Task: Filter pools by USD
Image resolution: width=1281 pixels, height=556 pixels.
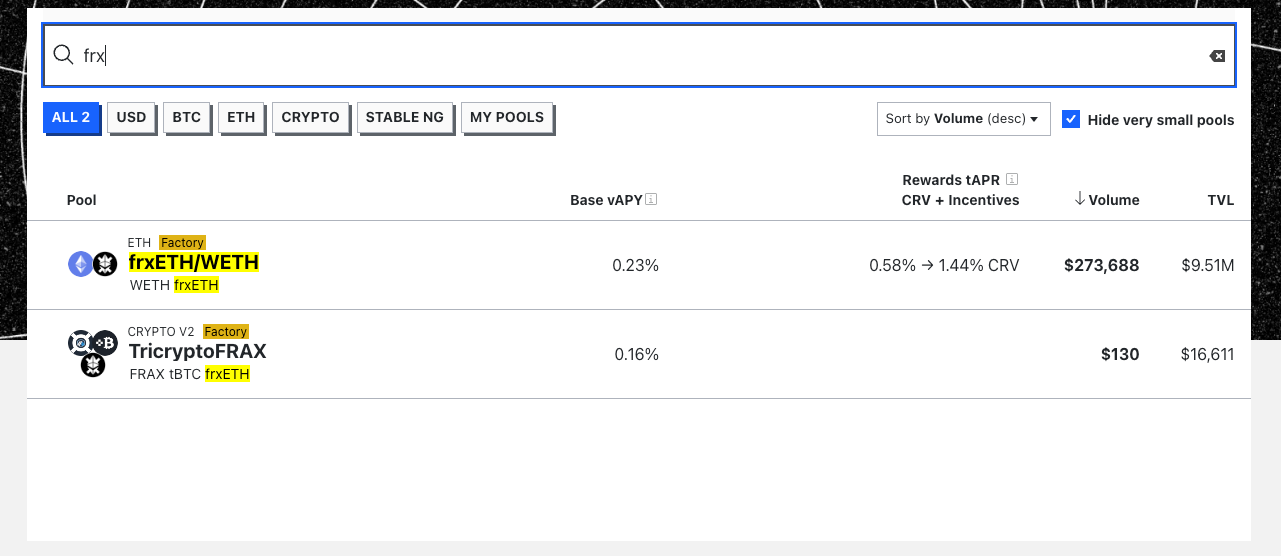Action: 131,118
